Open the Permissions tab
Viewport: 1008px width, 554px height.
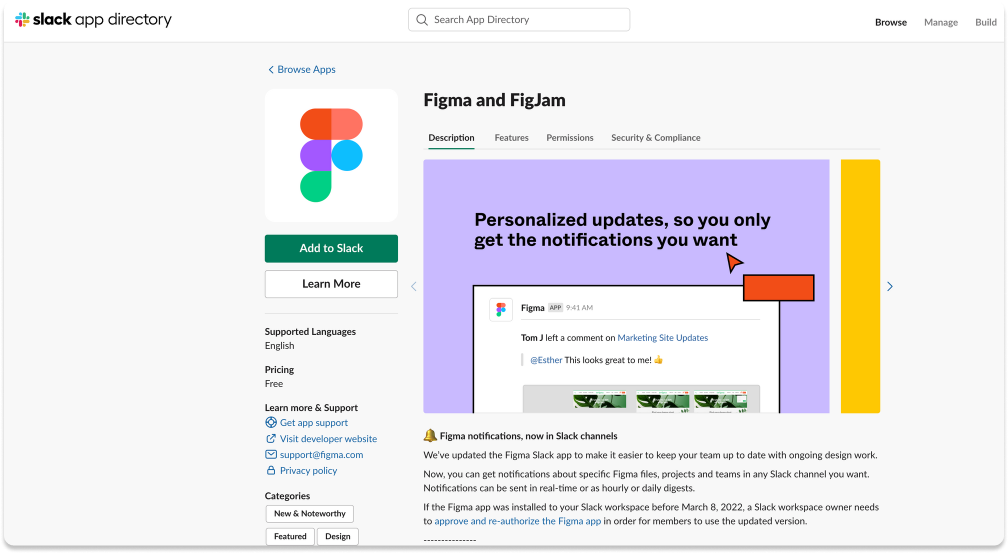pyautogui.click(x=570, y=138)
